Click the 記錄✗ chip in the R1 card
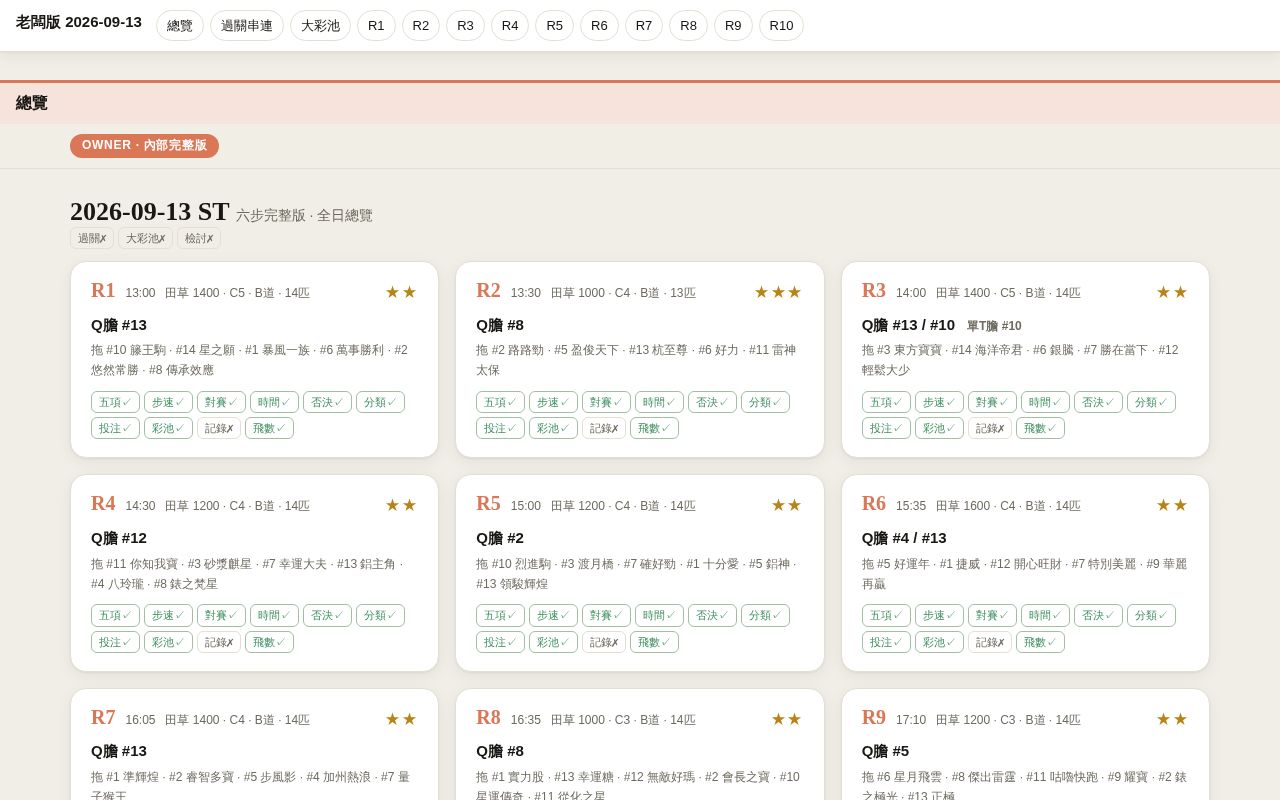 click(219, 428)
